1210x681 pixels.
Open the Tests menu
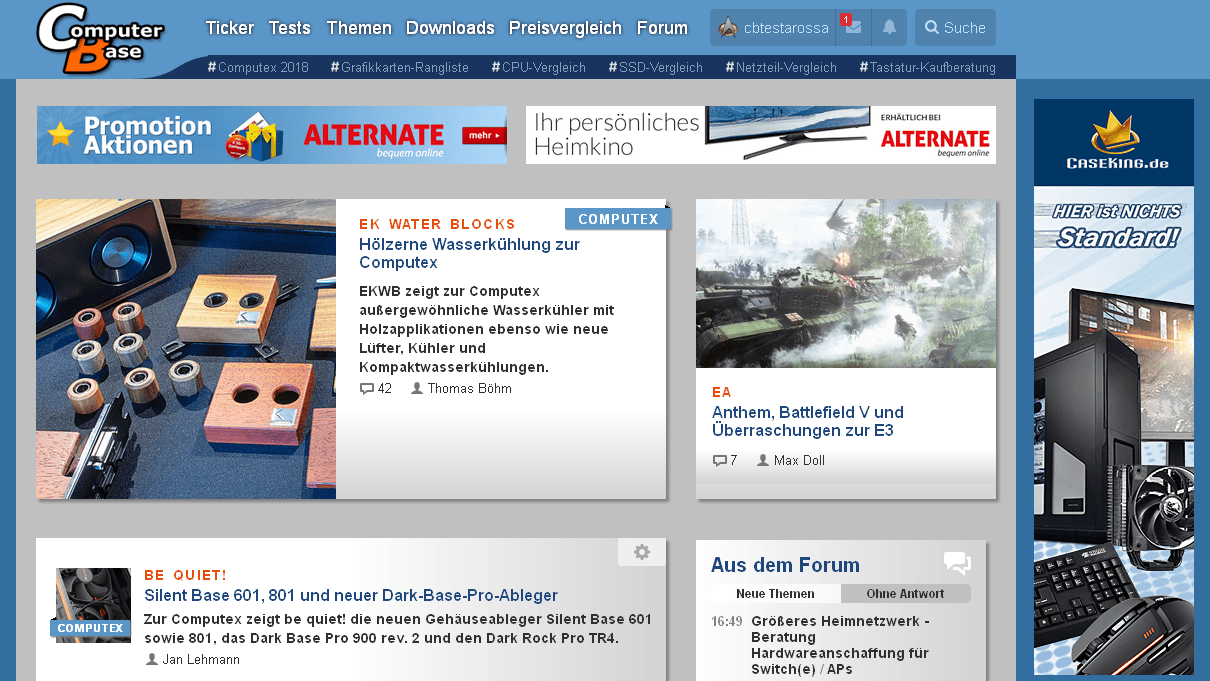[x=290, y=28]
